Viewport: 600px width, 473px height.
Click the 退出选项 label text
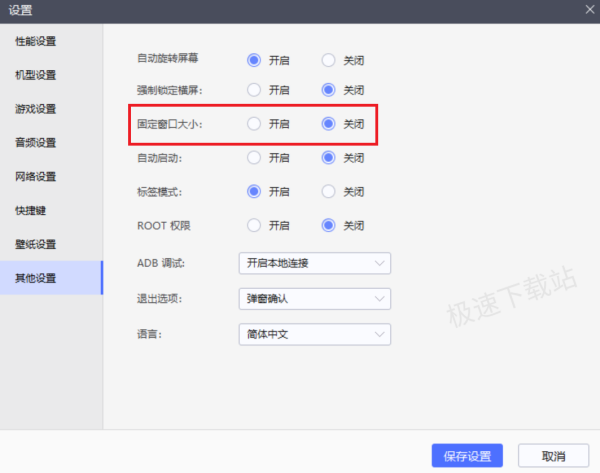(160, 298)
